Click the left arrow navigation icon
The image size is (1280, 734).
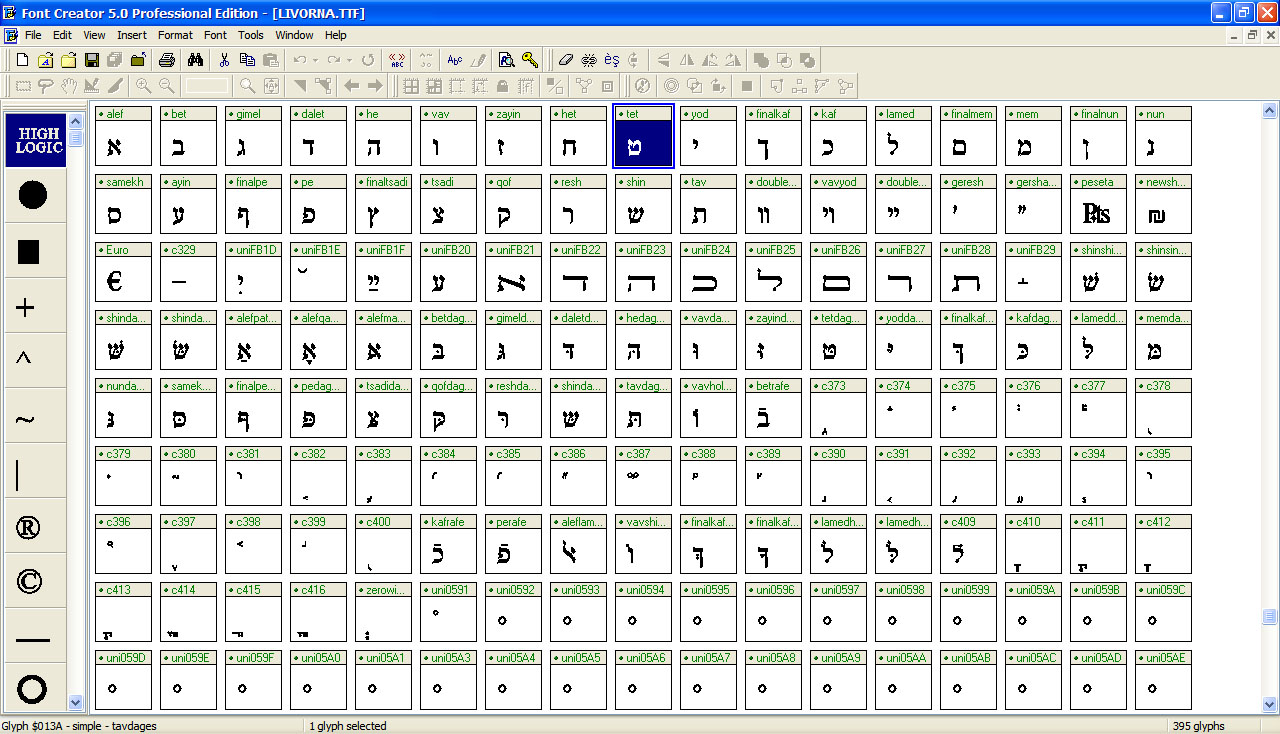352,86
